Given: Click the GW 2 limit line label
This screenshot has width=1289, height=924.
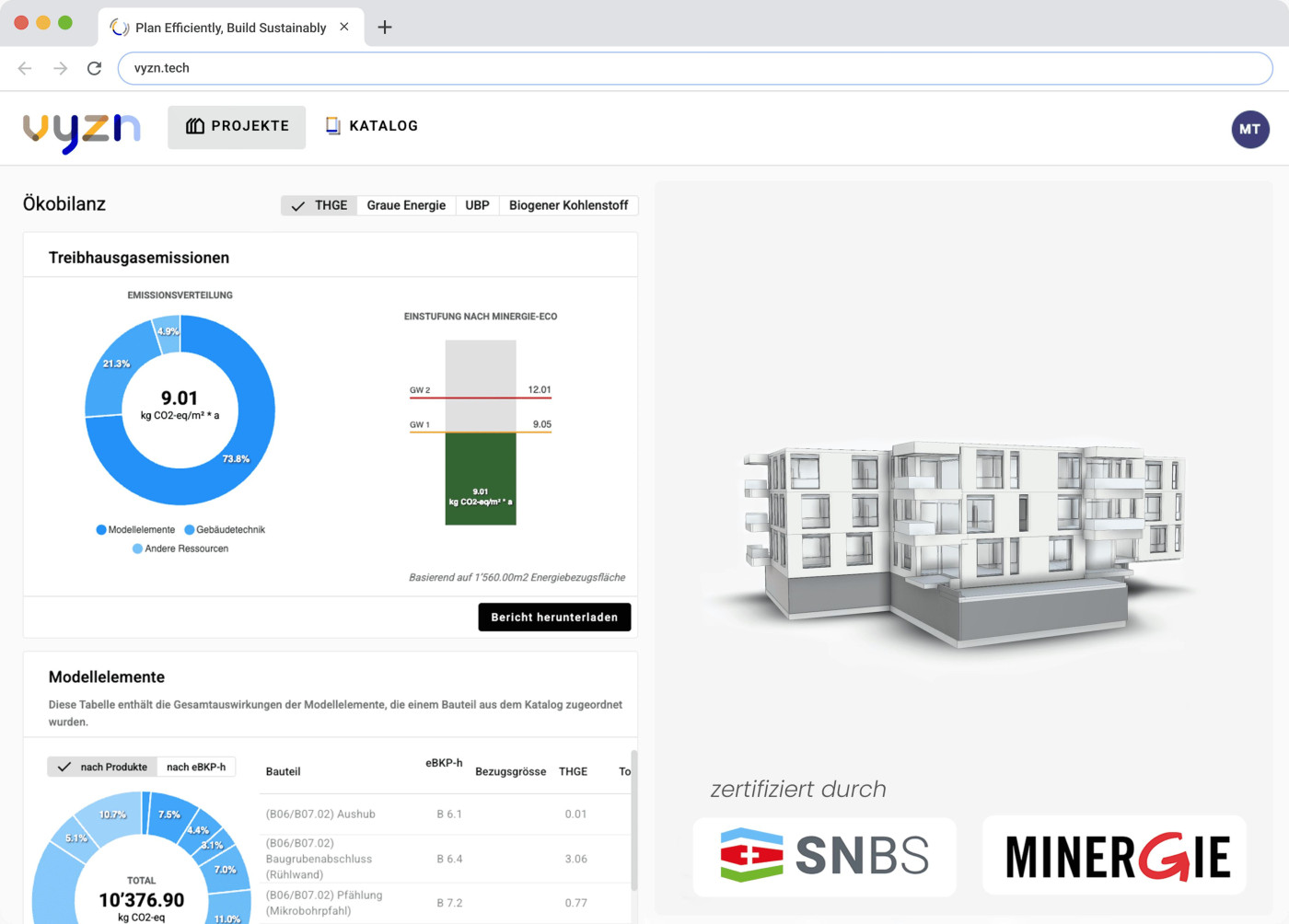Looking at the screenshot, I should pyautogui.click(x=420, y=390).
